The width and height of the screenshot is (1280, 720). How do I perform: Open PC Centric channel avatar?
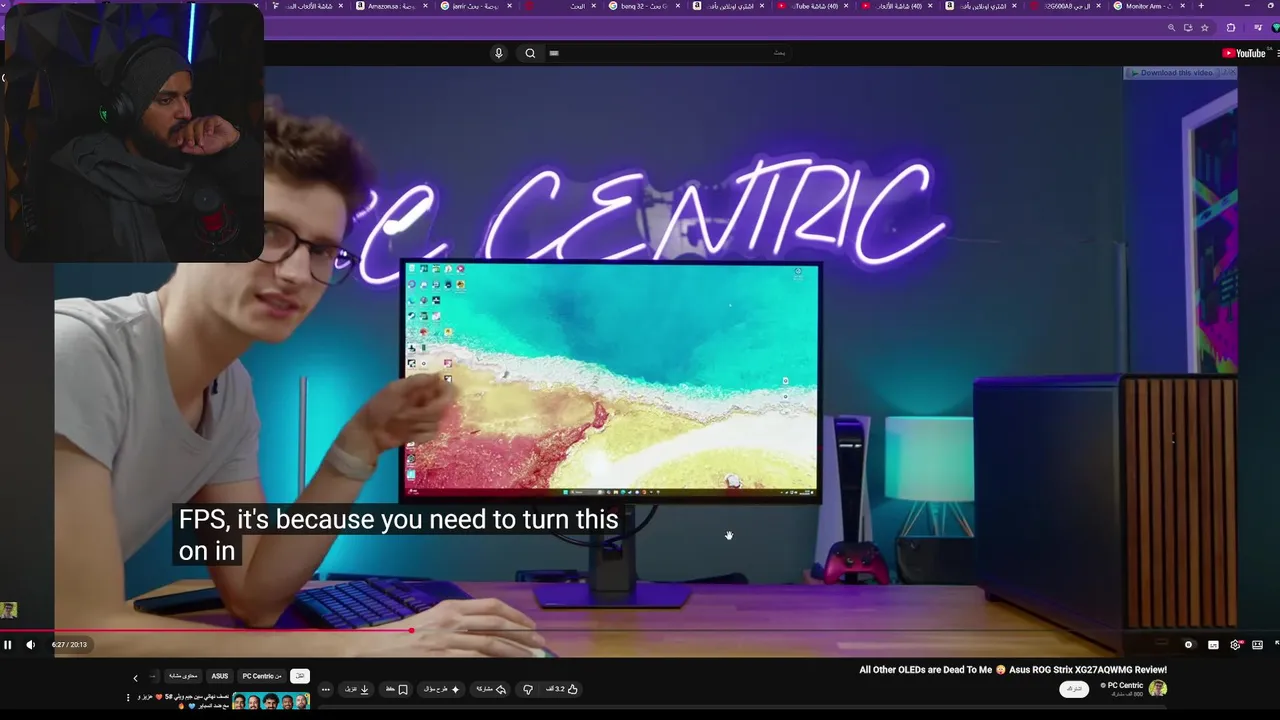point(1158,688)
